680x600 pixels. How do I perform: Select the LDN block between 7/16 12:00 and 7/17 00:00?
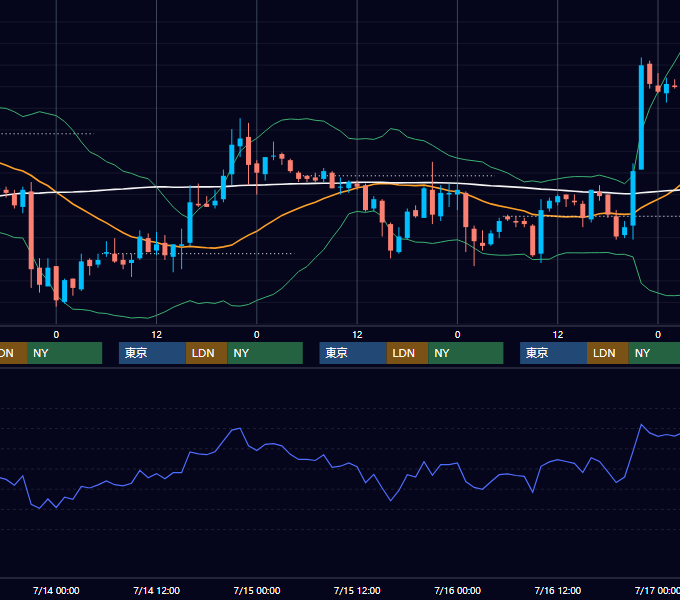pos(608,353)
